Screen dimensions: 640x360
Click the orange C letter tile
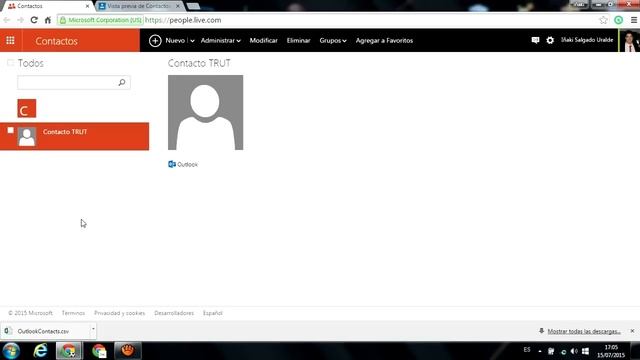pyautogui.click(x=27, y=108)
